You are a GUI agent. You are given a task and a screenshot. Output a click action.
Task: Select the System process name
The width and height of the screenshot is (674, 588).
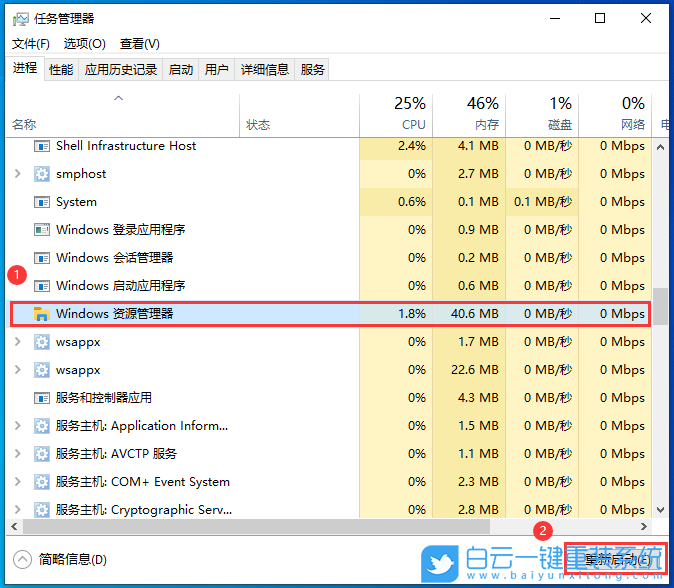[76, 202]
